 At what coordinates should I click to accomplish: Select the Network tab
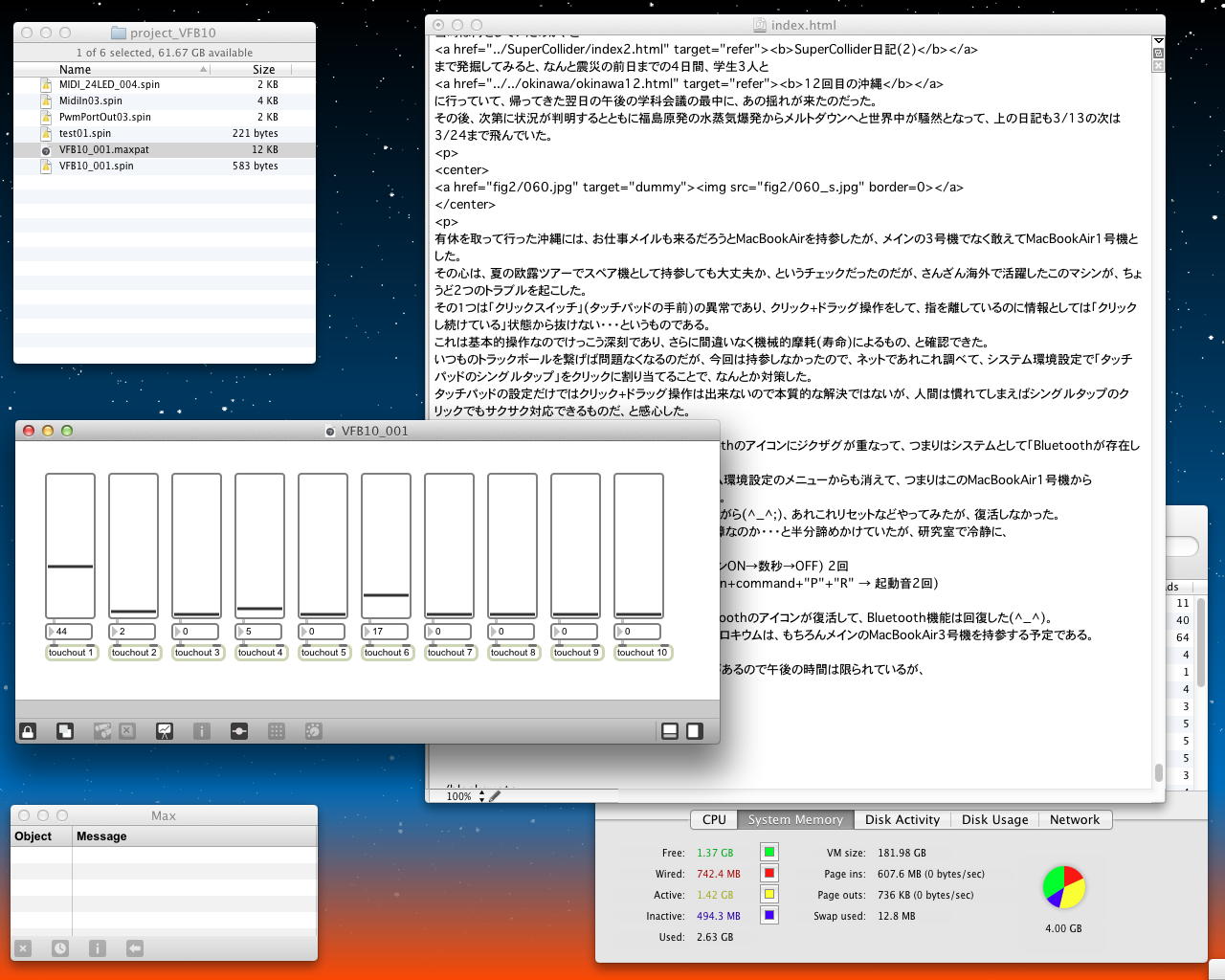pos(1074,819)
